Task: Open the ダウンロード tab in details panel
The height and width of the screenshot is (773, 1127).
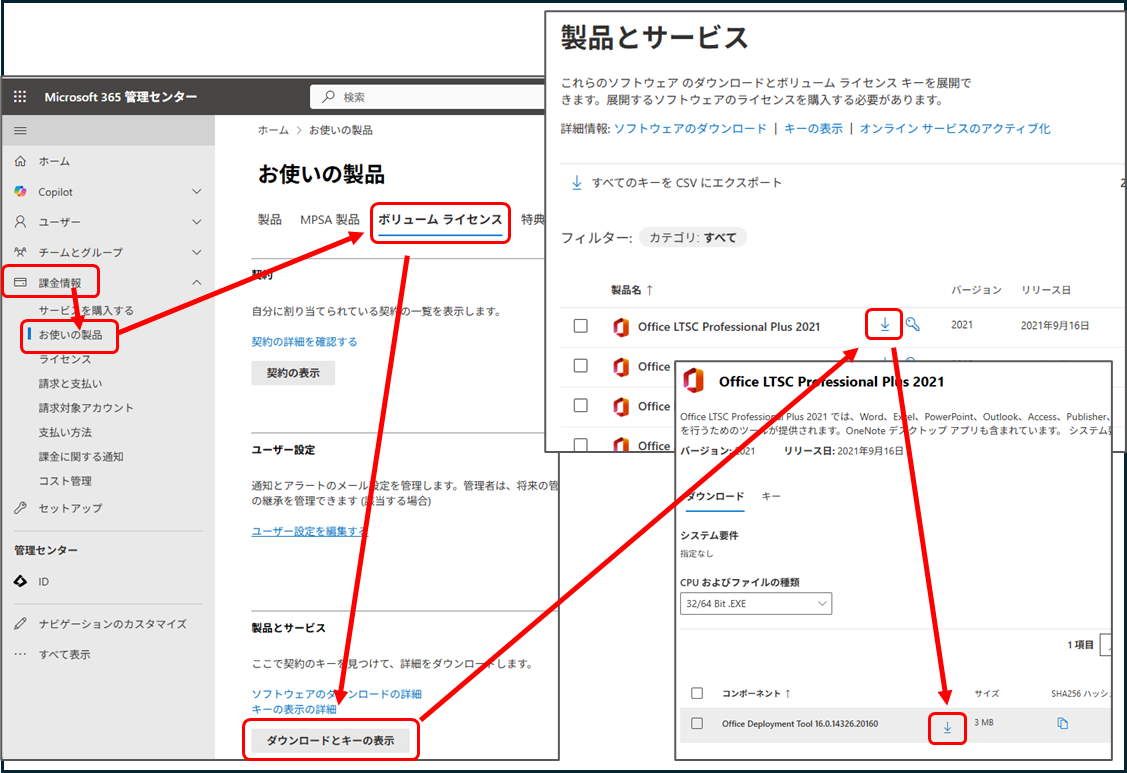Action: tap(715, 496)
